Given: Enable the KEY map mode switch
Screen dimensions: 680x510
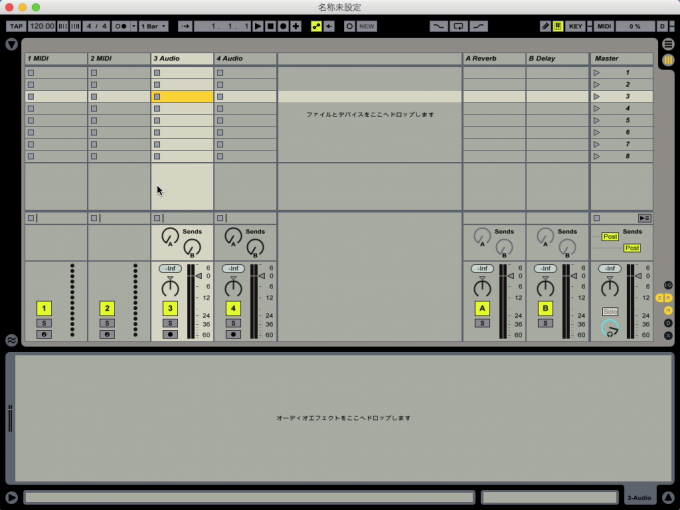Looking at the screenshot, I should pos(575,26).
